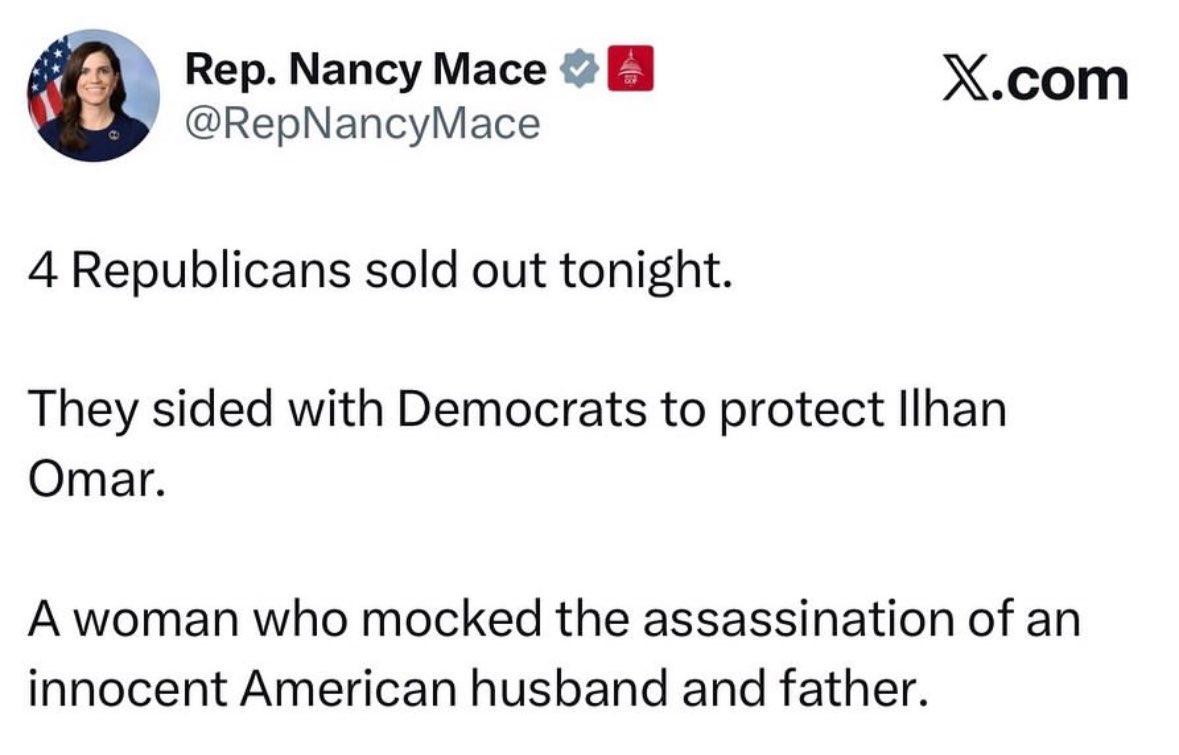Open the round profile avatar photo

pos(92,96)
